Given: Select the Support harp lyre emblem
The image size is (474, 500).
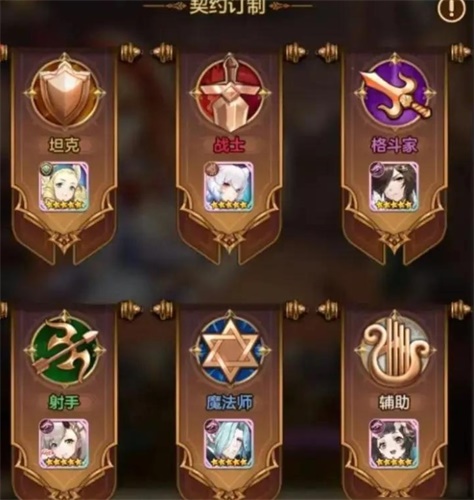Looking at the screenshot, I should 395,350.
